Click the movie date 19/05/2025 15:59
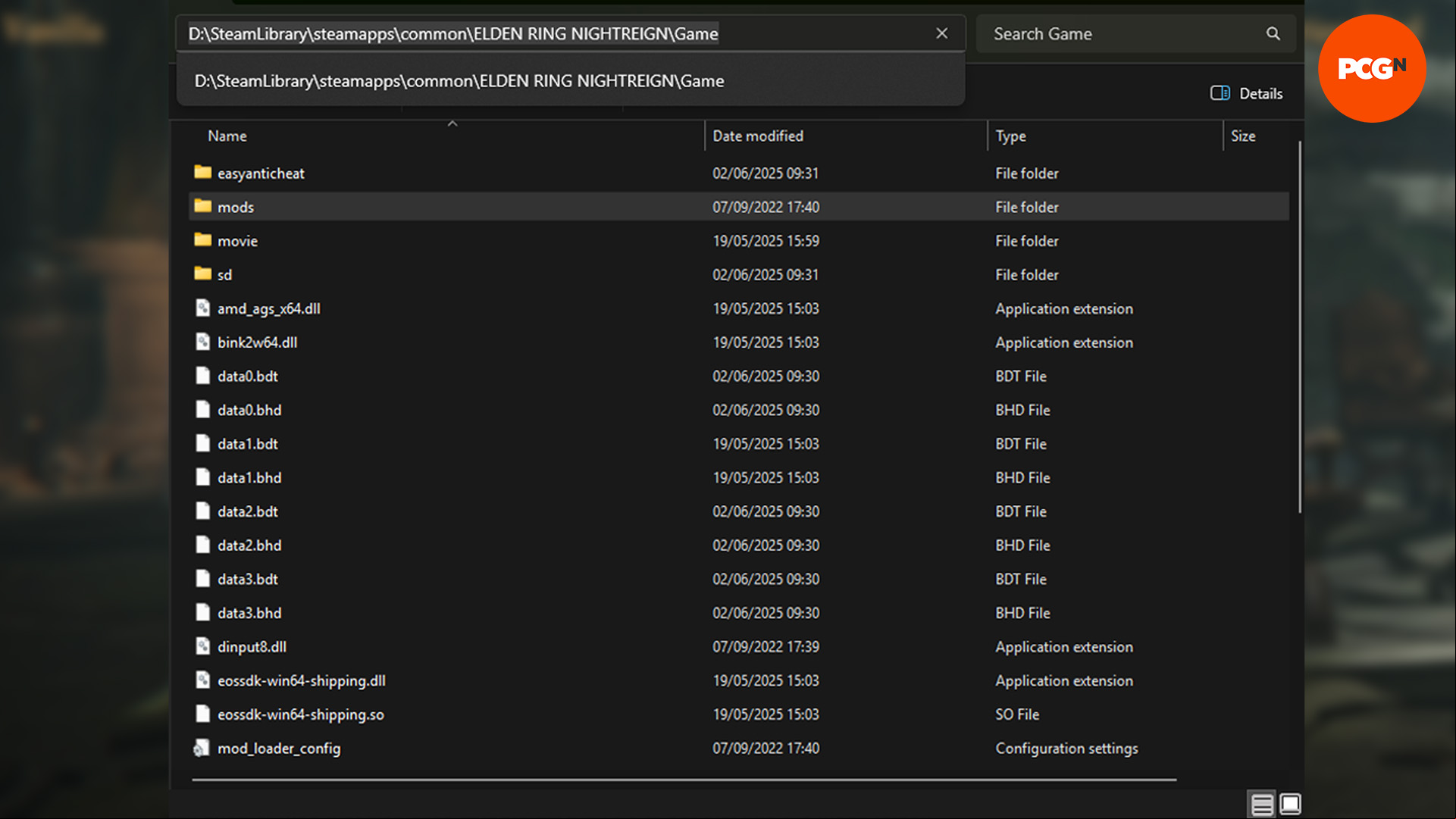The width and height of the screenshot is (1456, 819). coord(766,241)
